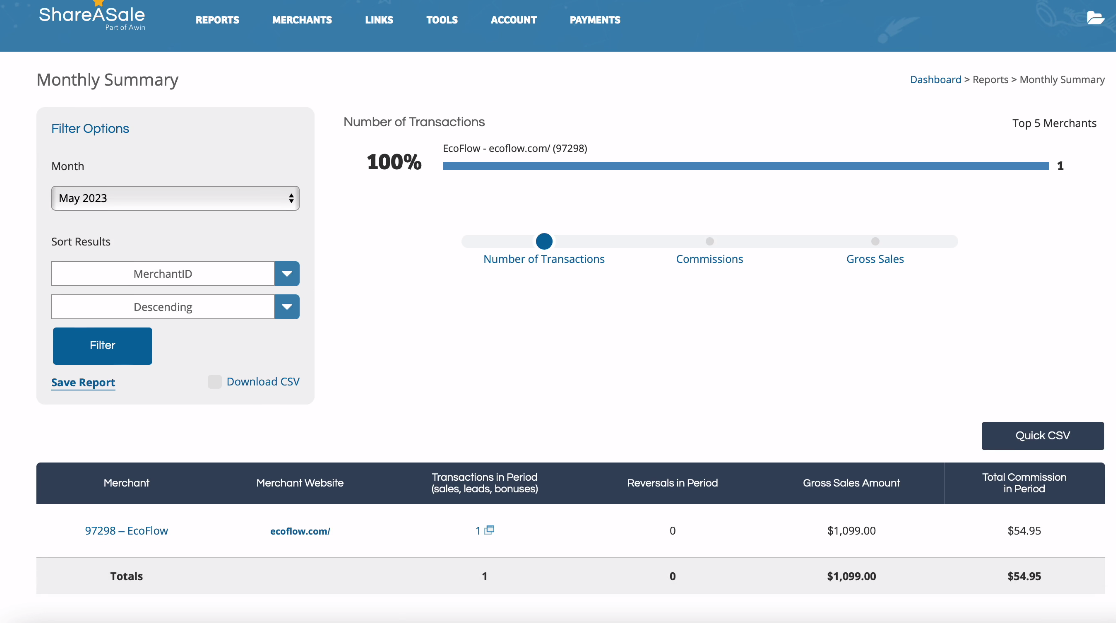Click the Top 5 Merchants label
The width and height of the screenshot is (1116, 623).
[1054, 123]
